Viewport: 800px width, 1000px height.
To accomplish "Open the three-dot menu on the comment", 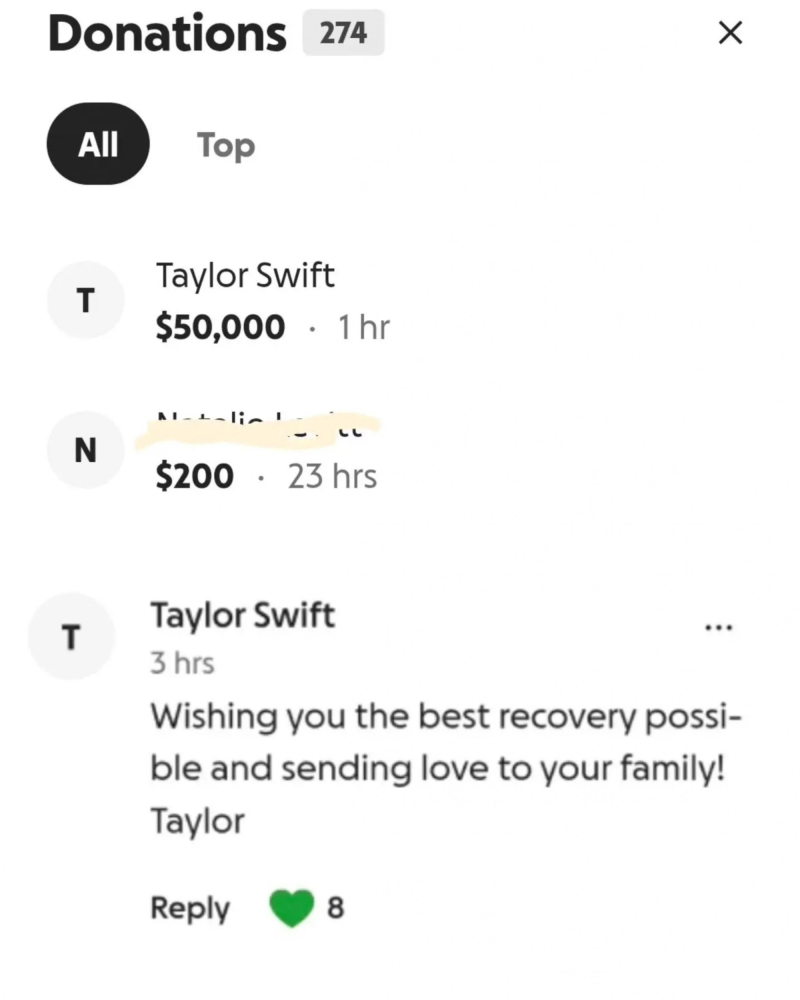I will (719, 628).
